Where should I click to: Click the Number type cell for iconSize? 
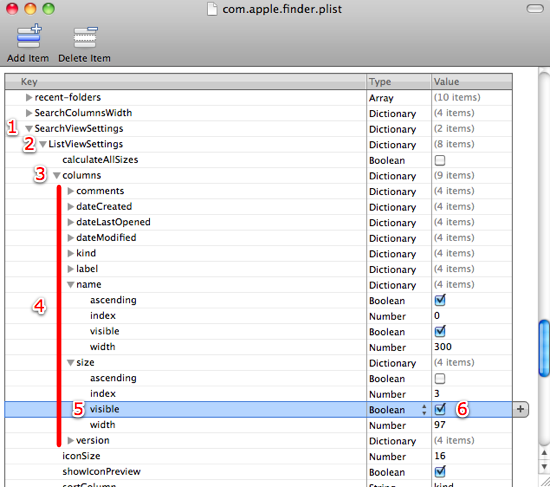pyautogui.click(x=399, y=456)
